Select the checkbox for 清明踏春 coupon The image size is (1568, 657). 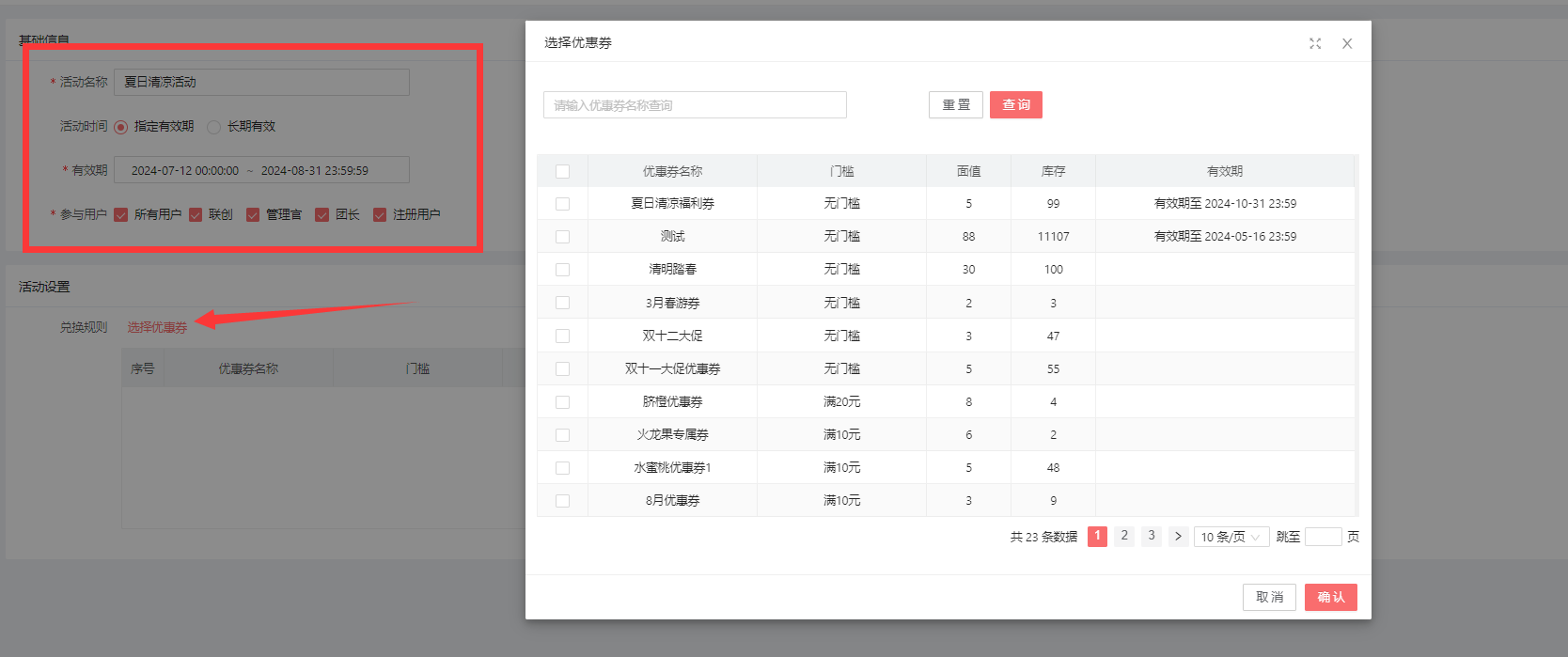(562, 270)
